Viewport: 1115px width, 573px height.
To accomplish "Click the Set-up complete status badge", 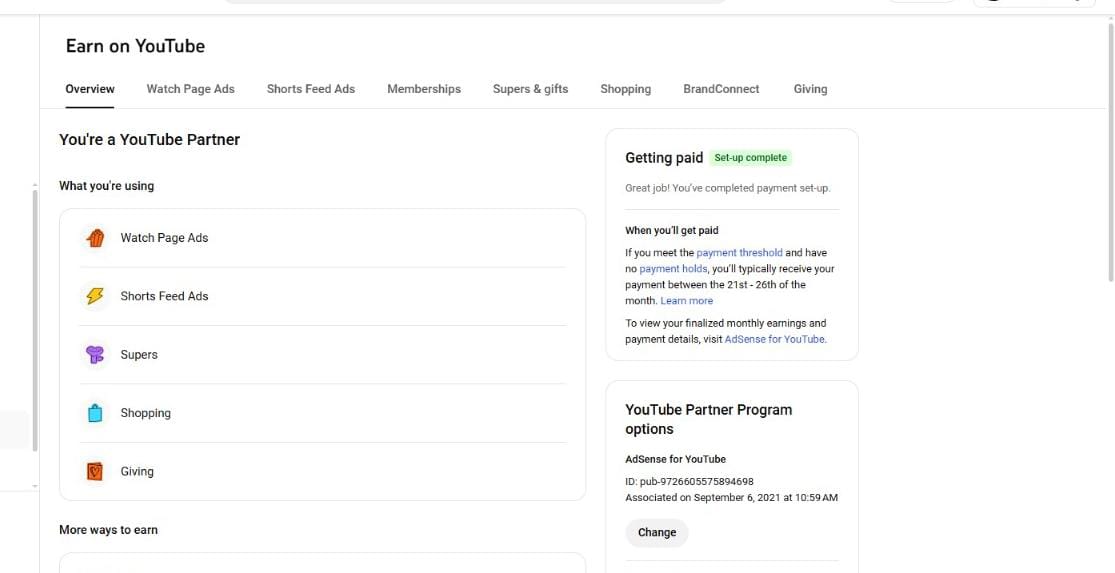I will coord(750,158).
